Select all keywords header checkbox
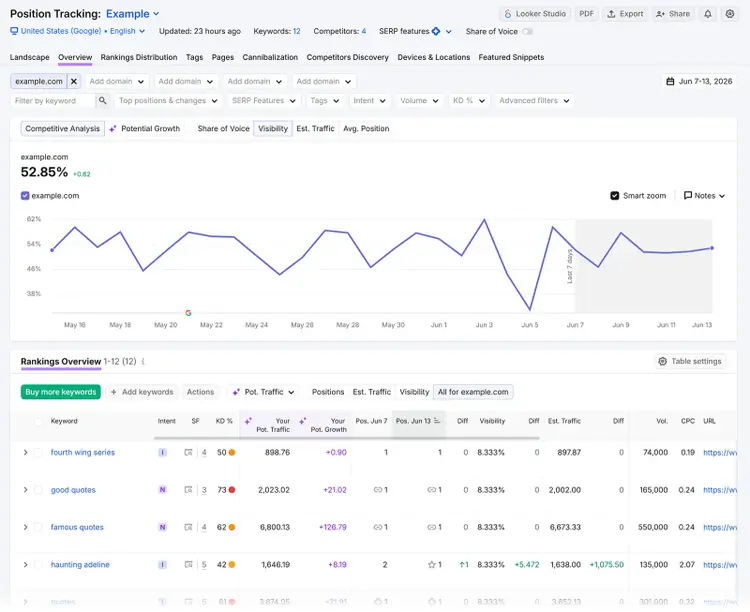The height and width of the screenshot is (612, 750). (x=38, y=422)
